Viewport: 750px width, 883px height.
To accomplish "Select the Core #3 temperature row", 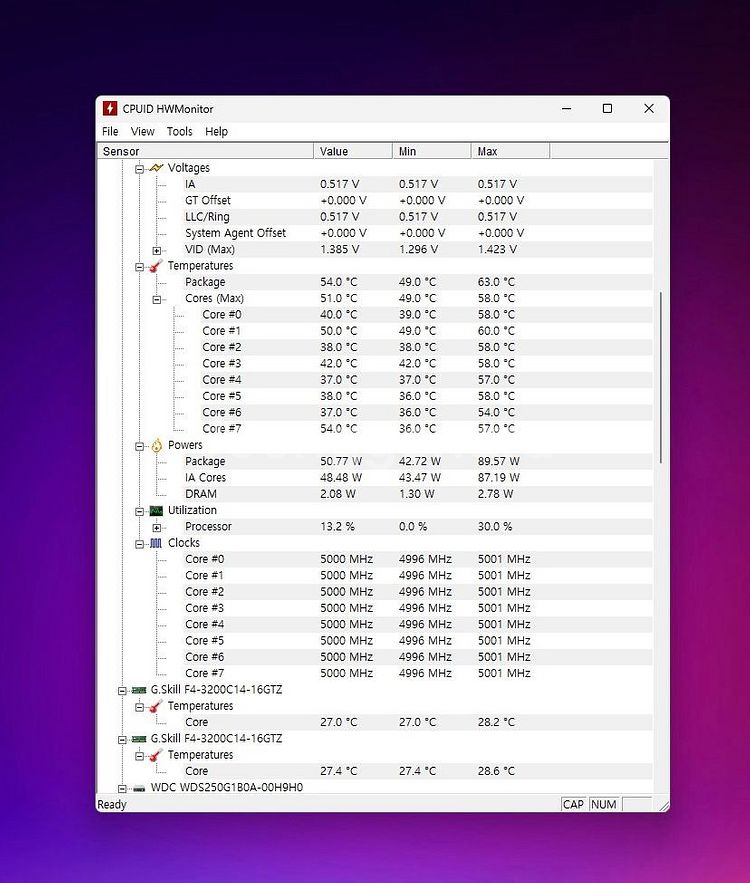I will pos(426,364).
